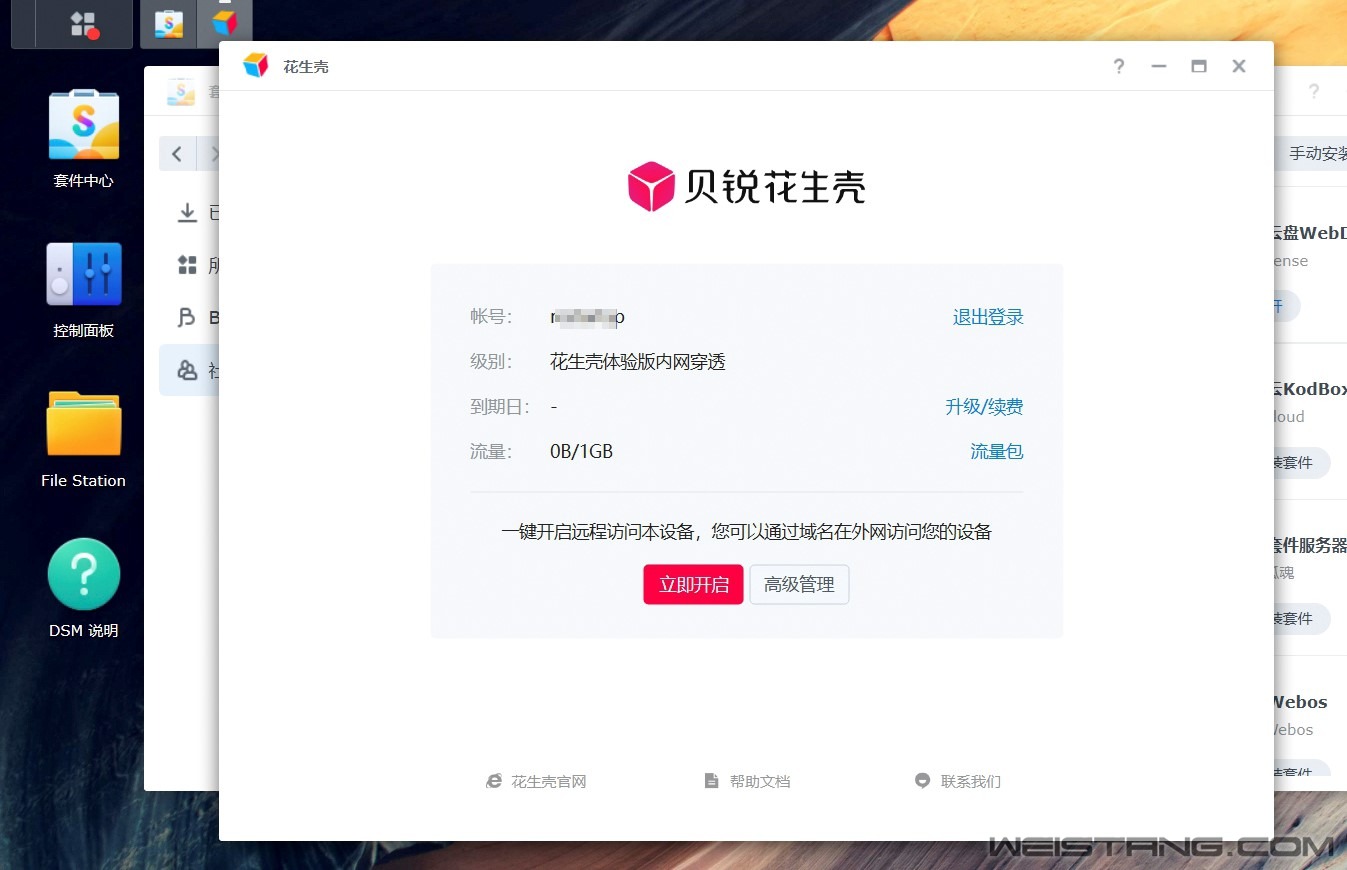Open the 帮助文档 link
The height and width of the screenshot is (870, 1347).
(760, 781)
